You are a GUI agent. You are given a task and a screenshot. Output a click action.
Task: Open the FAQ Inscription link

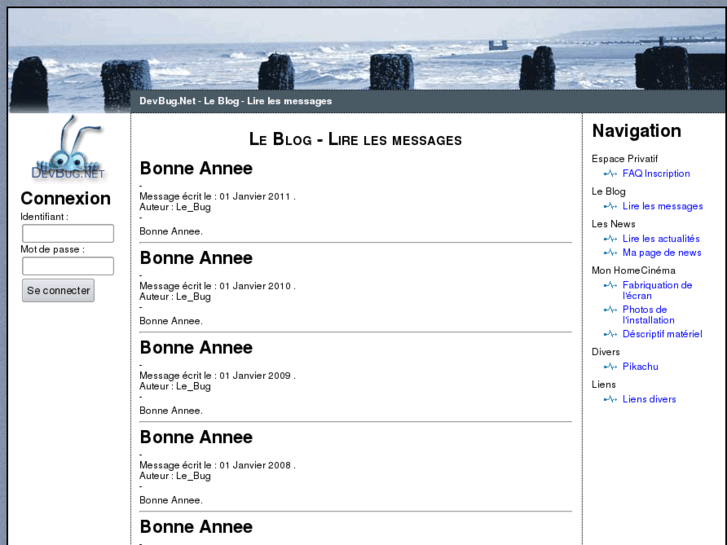(x=656, y=173)
